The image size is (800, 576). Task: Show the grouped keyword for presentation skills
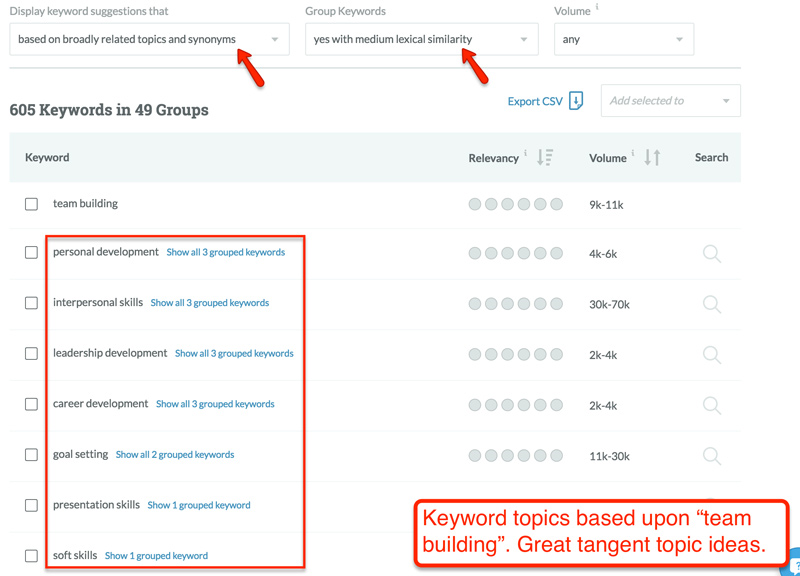click(x=198, y=505)
